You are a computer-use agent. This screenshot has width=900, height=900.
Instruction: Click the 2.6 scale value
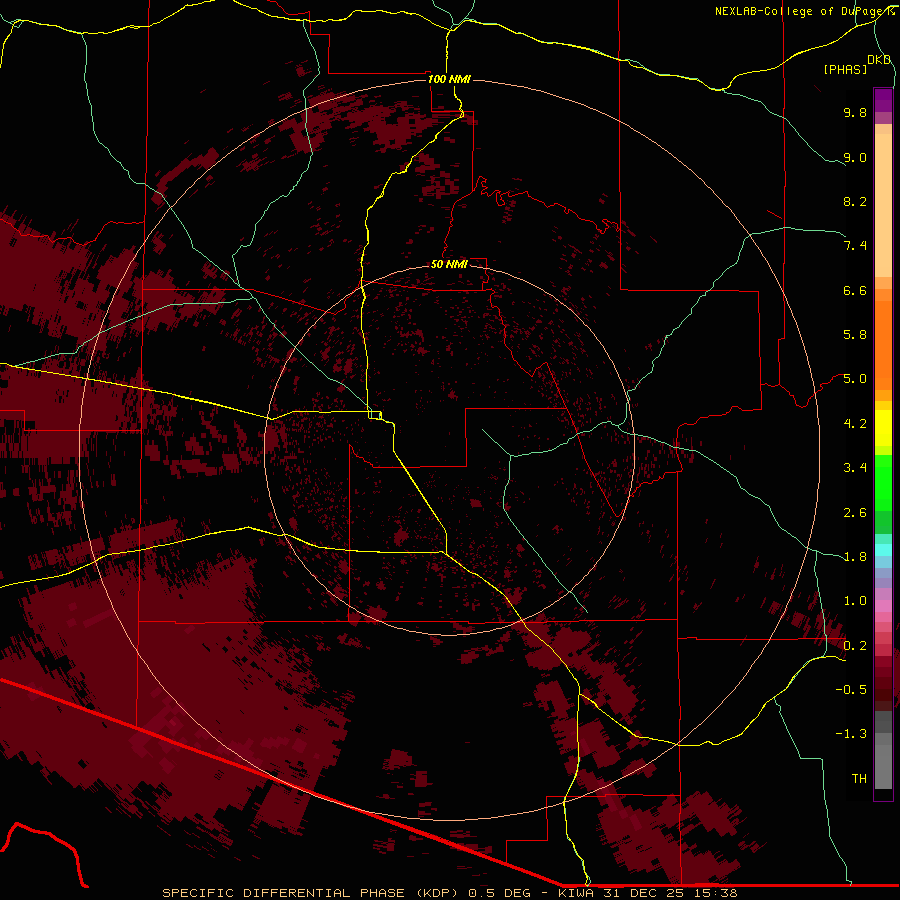(x=855, y=513)
